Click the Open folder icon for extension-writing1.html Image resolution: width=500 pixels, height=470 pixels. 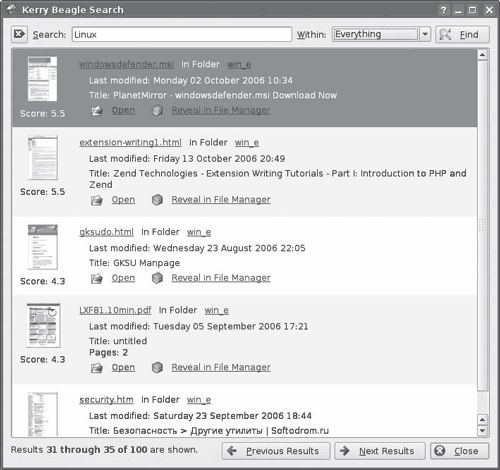tap(97, 200)
